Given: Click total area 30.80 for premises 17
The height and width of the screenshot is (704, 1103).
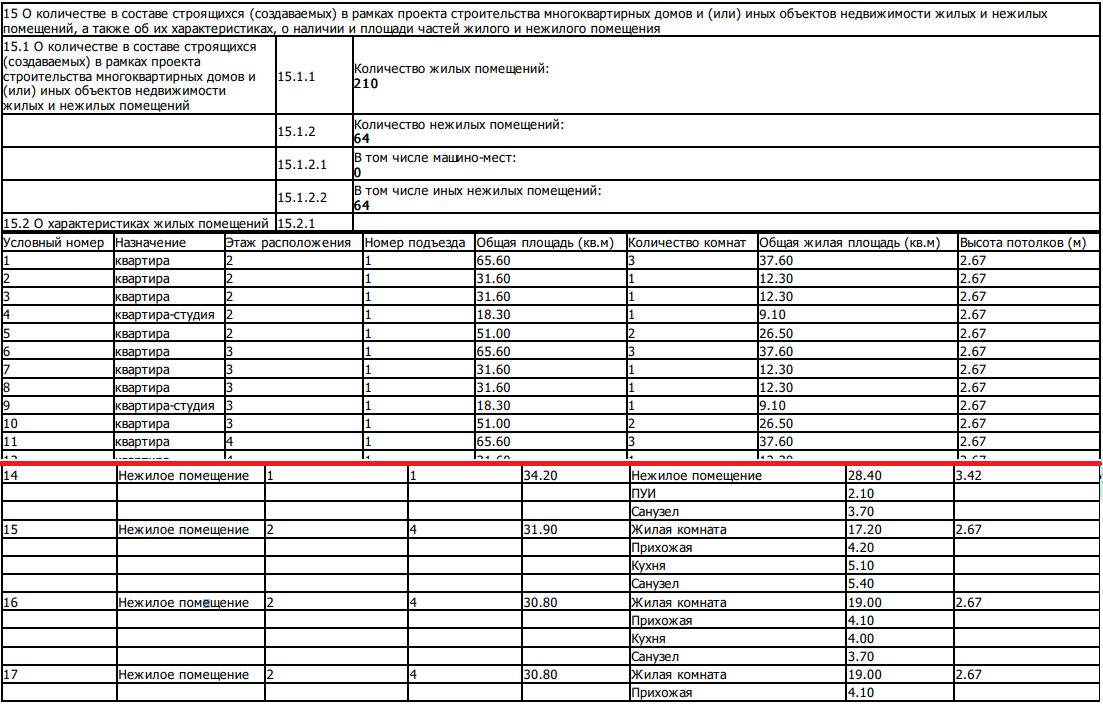Looking at the screenshot, I should coord(540,674).
